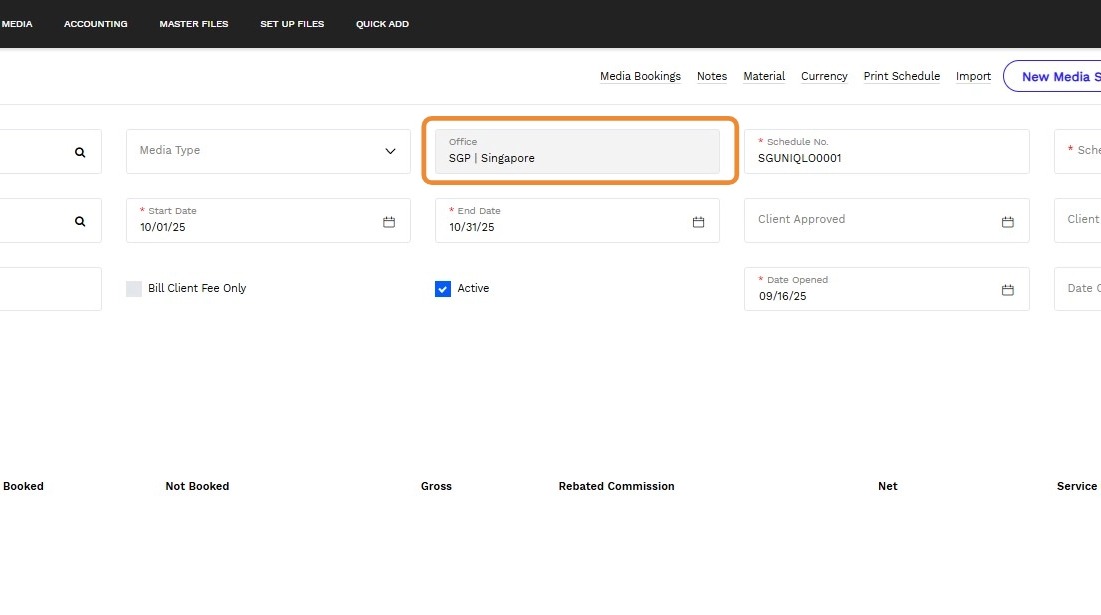Open the Start Date calendar icon

(389, 221)
